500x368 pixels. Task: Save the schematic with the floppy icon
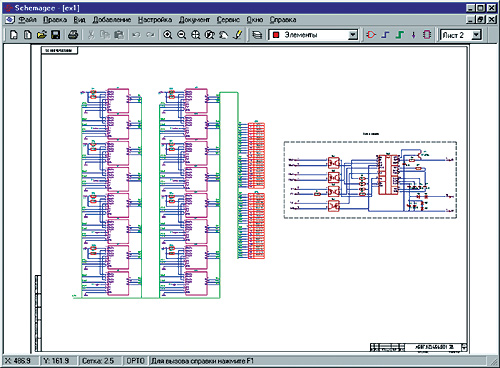point(55,35)
